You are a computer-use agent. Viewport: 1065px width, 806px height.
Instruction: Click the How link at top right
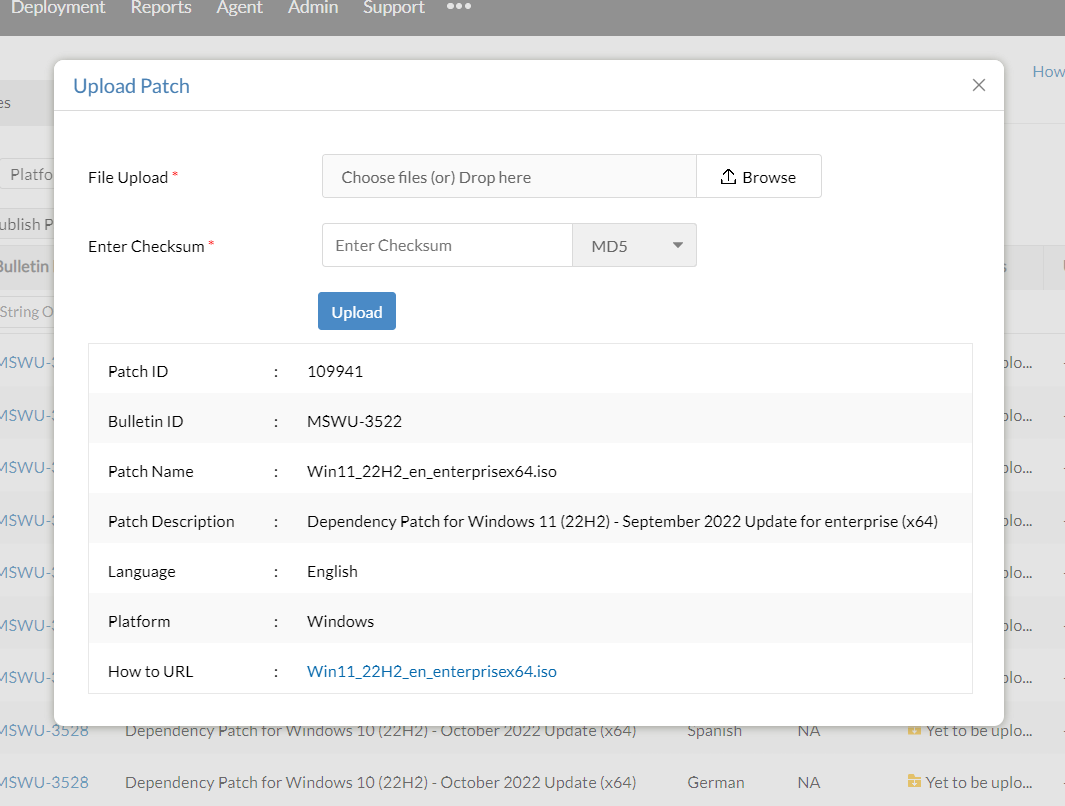click(1048, 71)
